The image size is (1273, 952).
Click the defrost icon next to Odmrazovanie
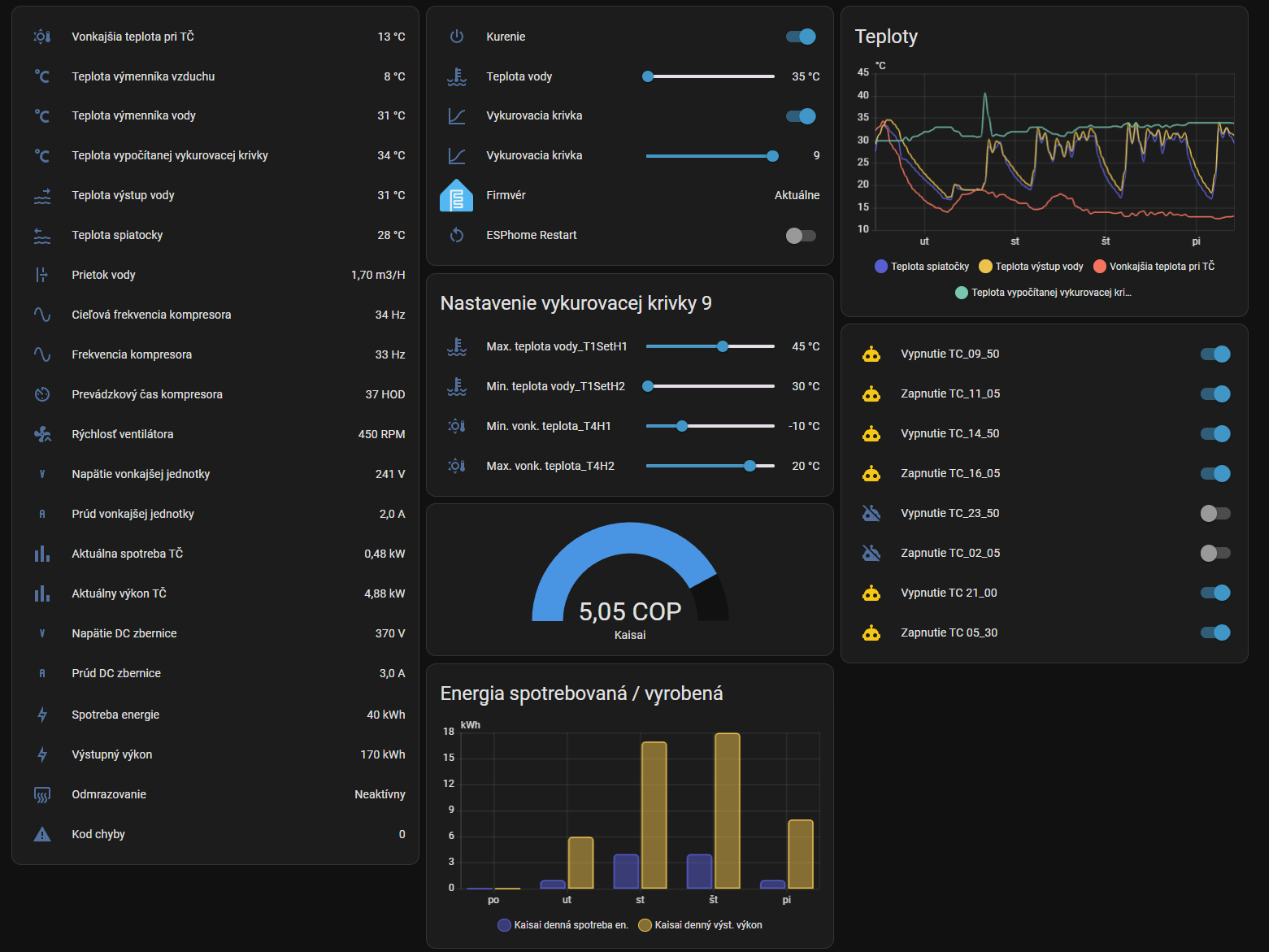(42, 794)
